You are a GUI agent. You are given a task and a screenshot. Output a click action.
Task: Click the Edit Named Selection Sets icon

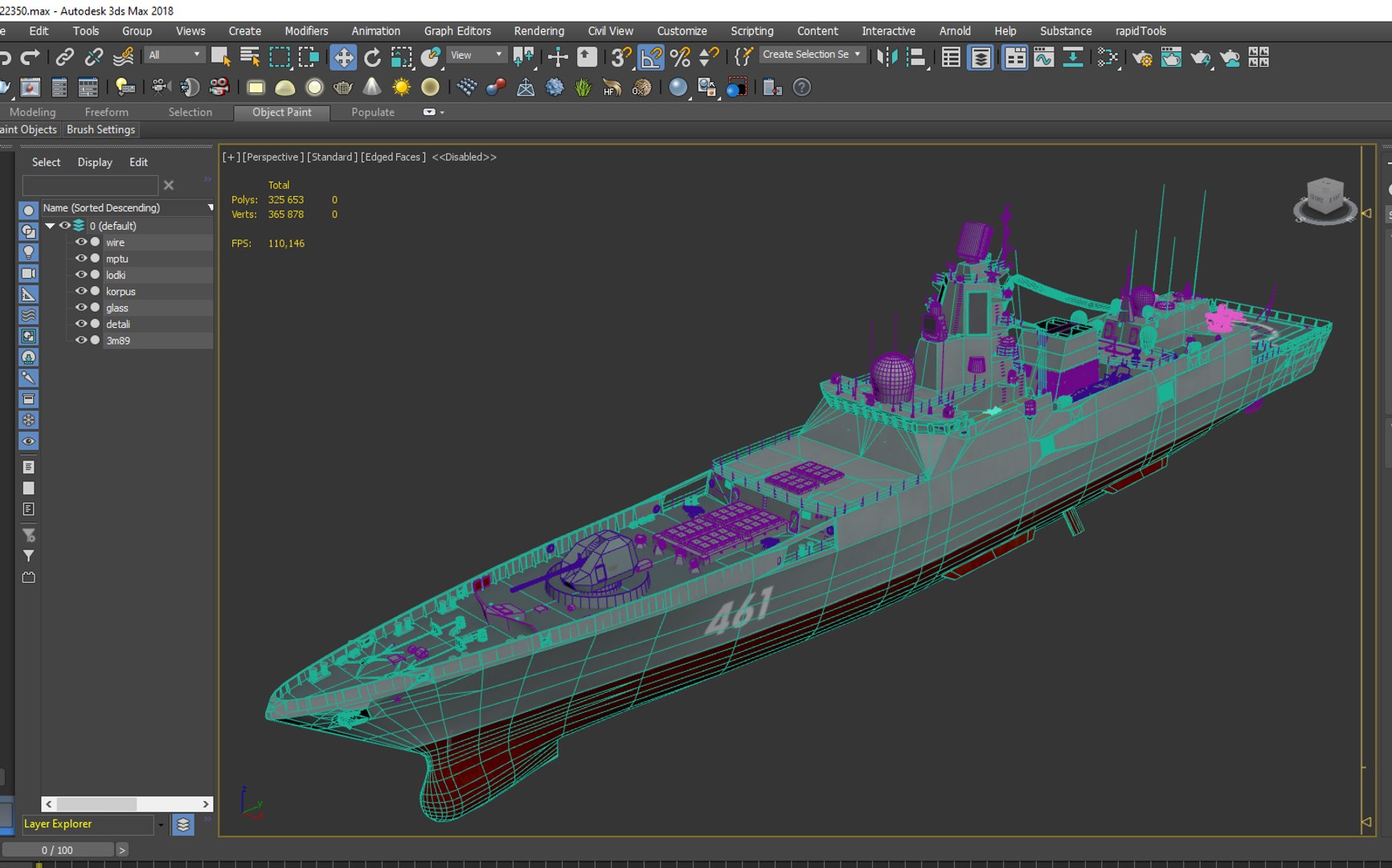click(743, 57)
